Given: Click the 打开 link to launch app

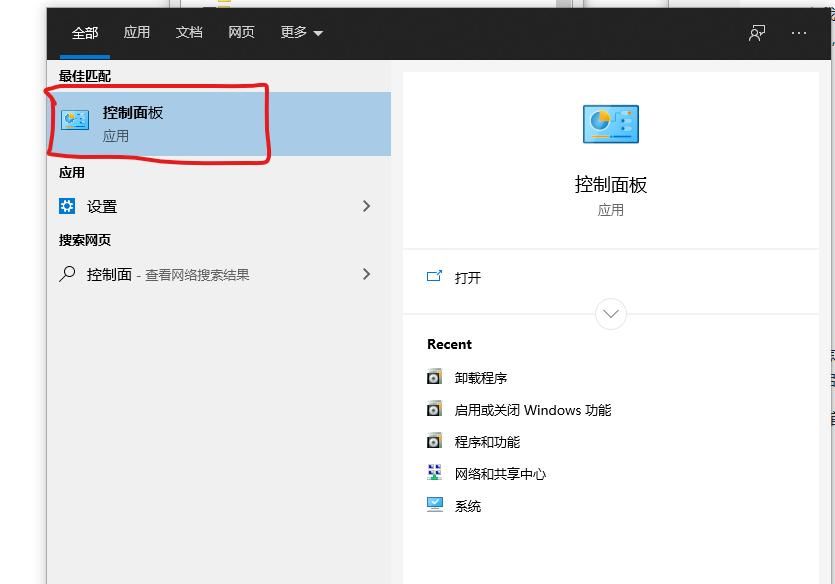Looking at the screenshot, I should click(470, 278).
